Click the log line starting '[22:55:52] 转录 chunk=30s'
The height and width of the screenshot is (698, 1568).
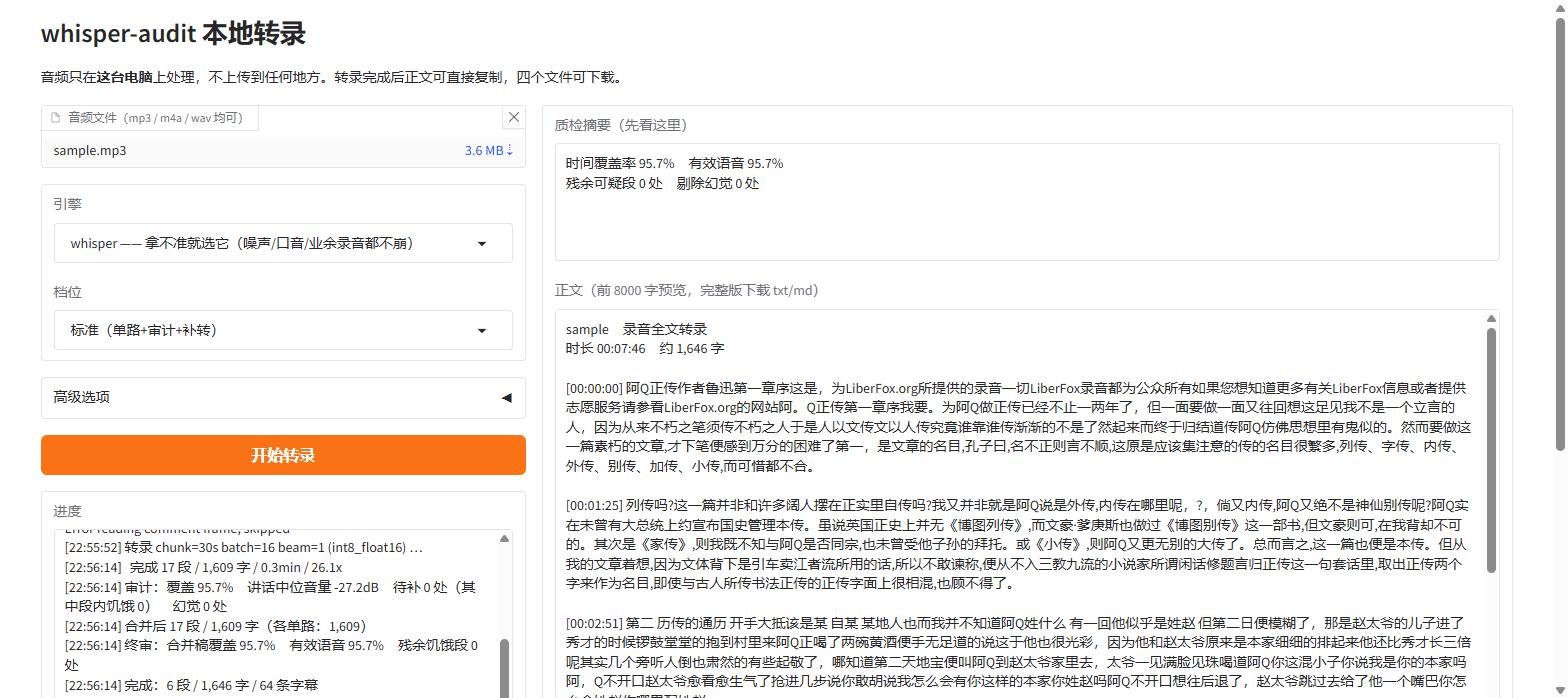pyautogui.click(x=243, y=548)
